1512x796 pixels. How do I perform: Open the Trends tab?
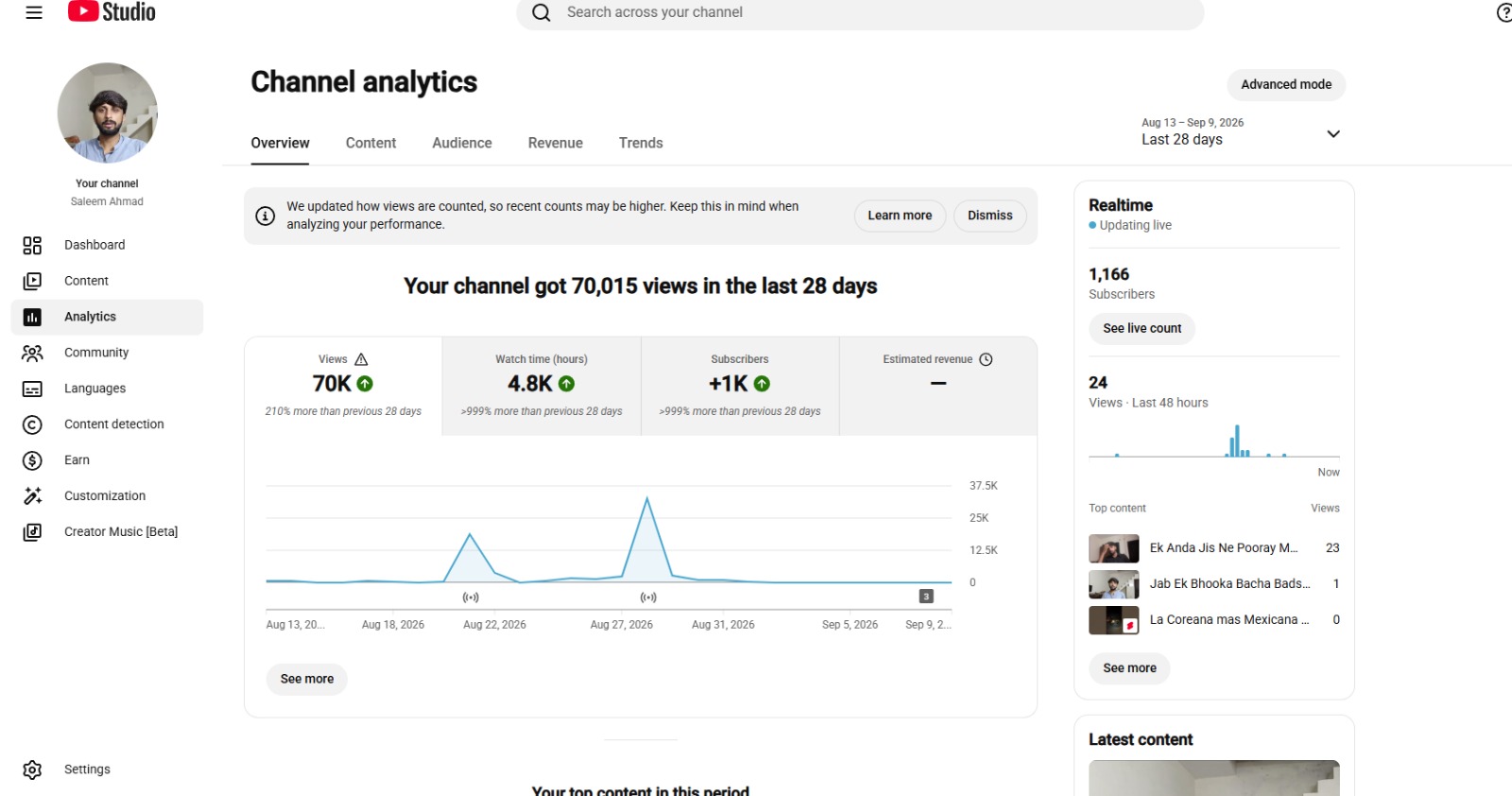641,143
